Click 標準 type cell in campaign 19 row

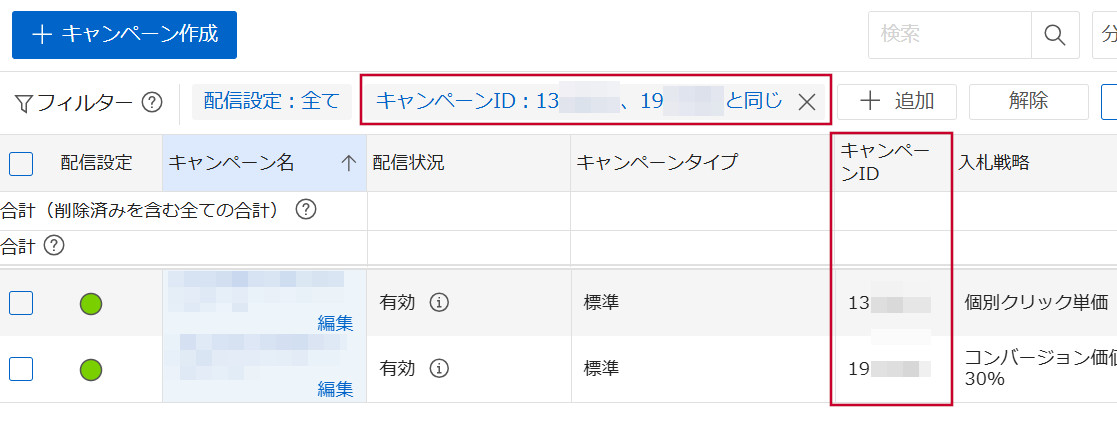[x=601, y=368]
